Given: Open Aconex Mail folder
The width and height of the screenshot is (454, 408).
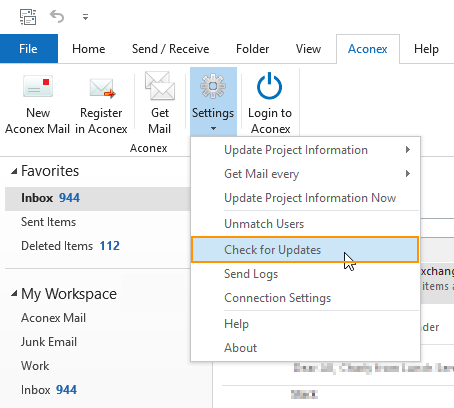Looking at the screenshot, I should point(53,318).
